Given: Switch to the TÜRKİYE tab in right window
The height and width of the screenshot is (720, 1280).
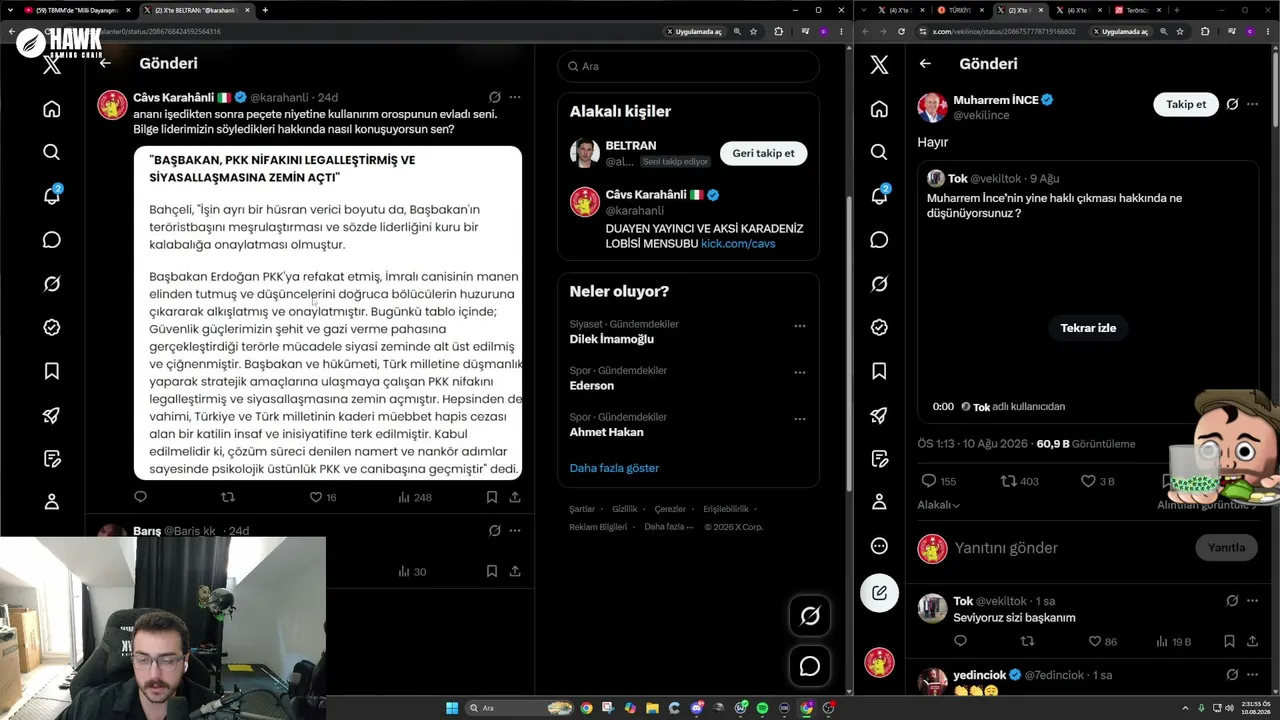Looking at the screenshot, I should 960,10.
